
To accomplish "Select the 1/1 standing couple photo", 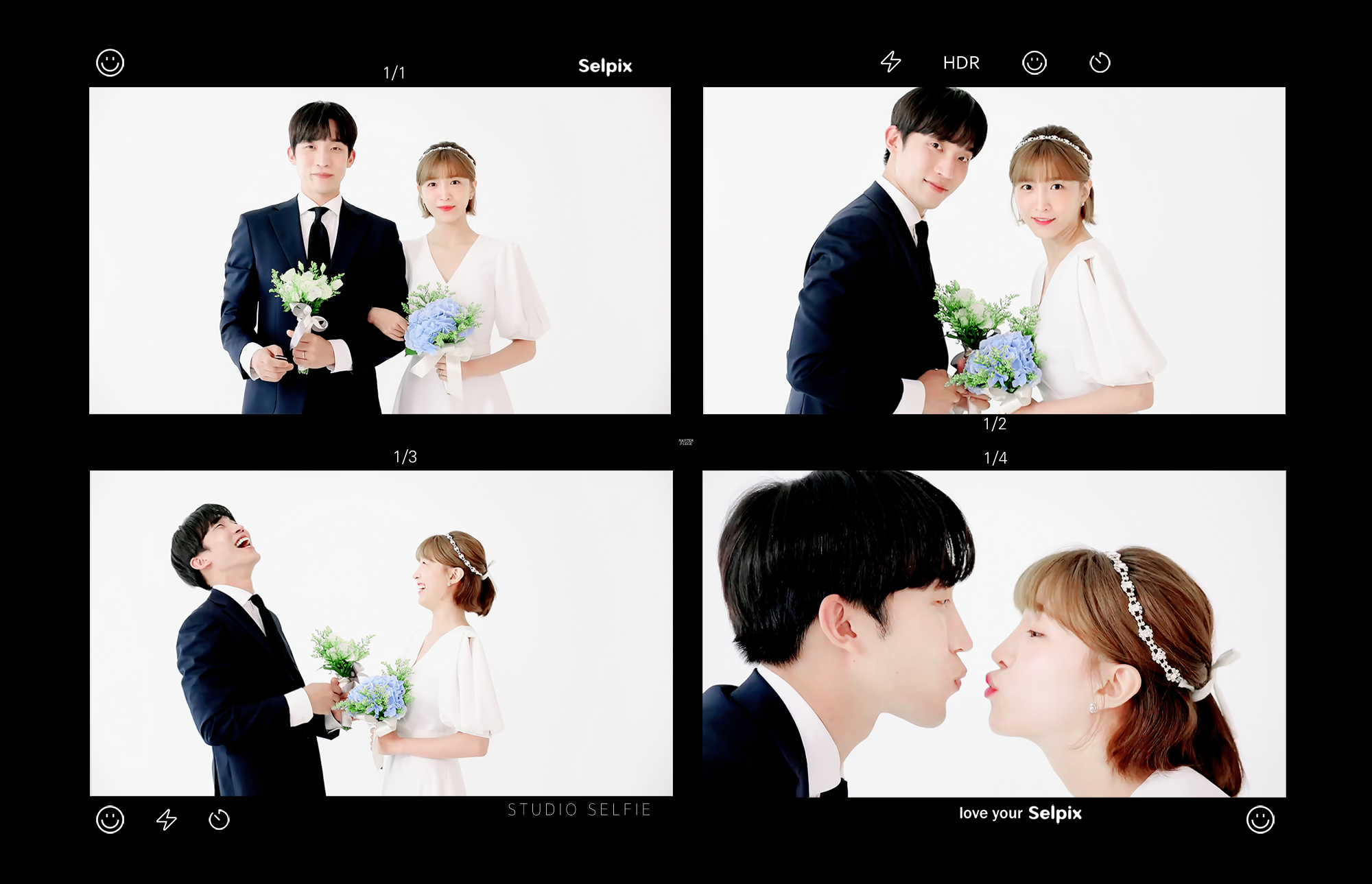I will (379, 250).
